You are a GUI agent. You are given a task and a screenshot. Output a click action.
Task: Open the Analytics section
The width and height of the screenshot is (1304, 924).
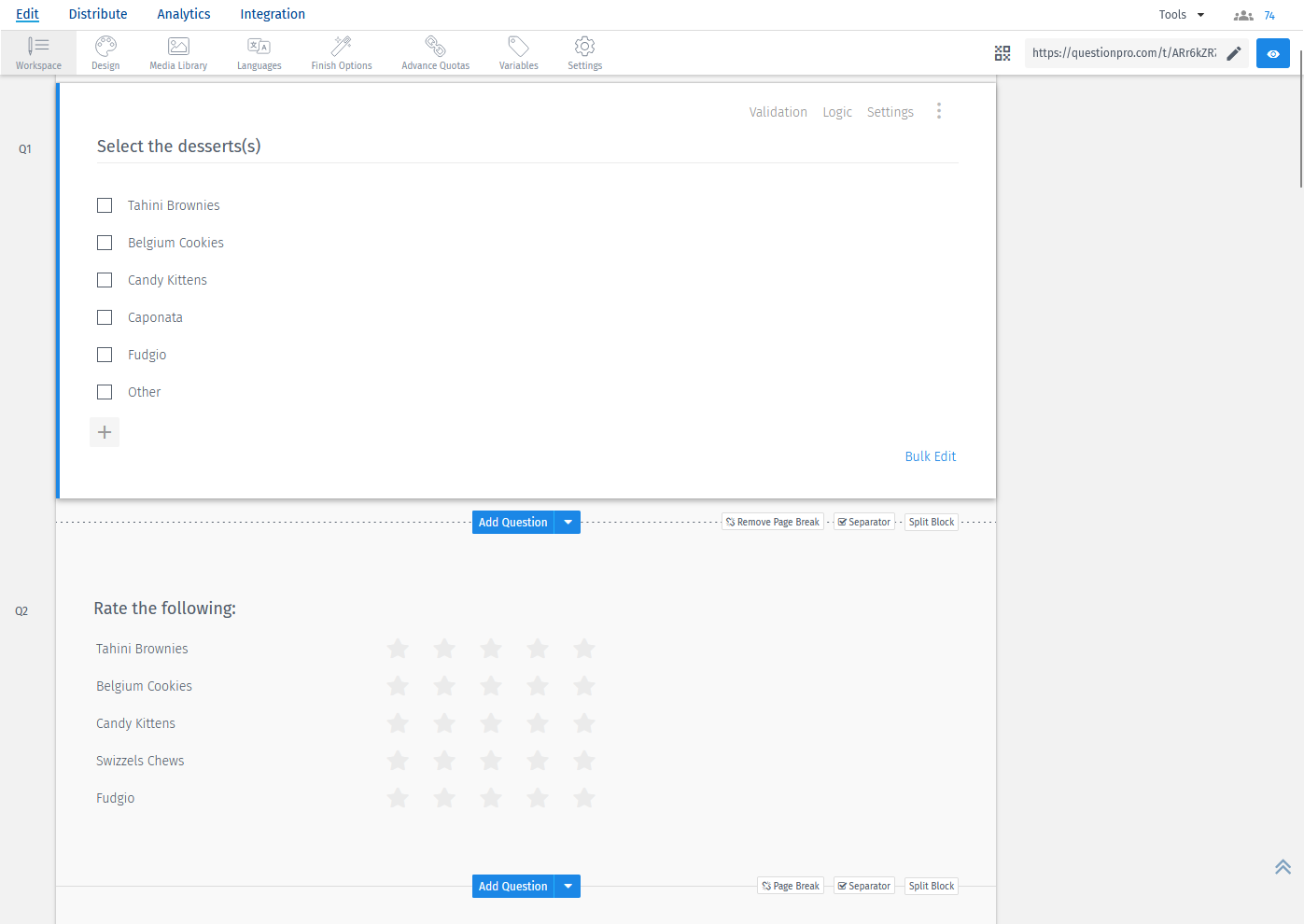(183, 14)
